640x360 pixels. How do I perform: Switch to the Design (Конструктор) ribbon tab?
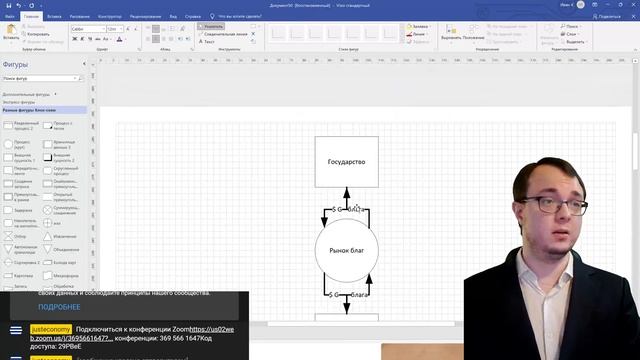point(110,17)
